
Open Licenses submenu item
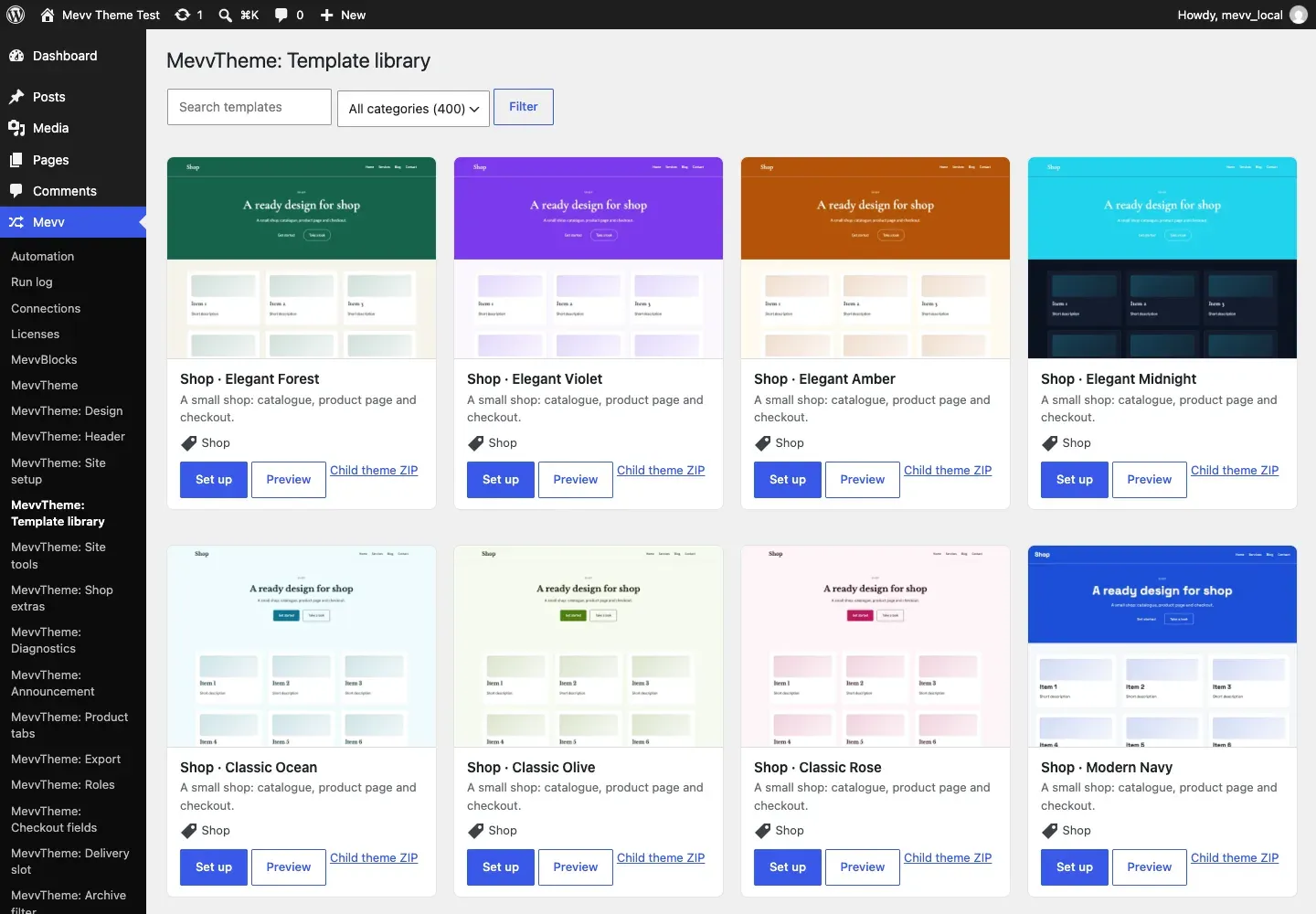click(x=35, y=335)
